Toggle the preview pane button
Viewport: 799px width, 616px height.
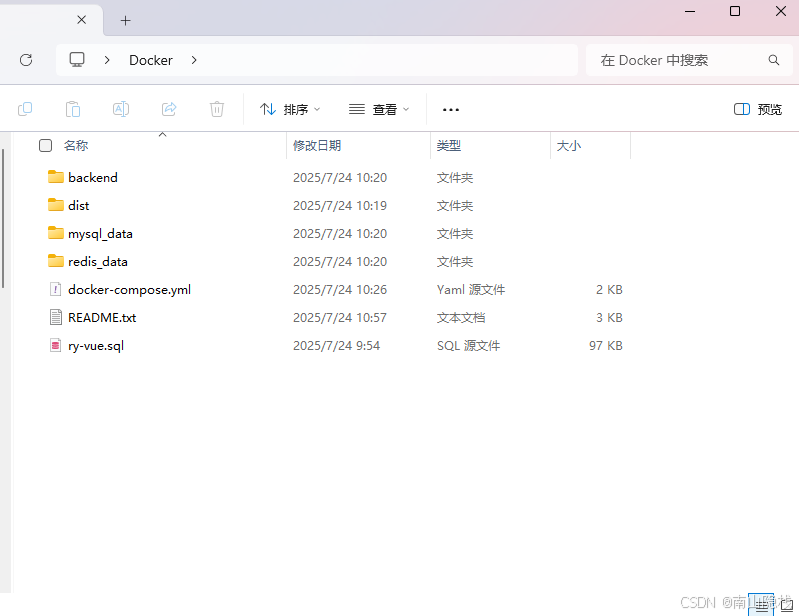tap(757, 109)
